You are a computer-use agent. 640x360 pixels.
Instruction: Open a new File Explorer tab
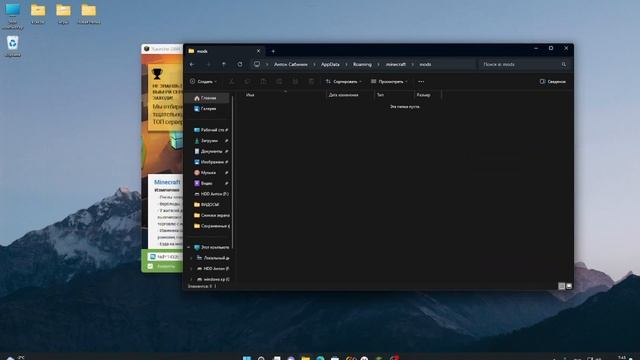(x=273, y=51)
